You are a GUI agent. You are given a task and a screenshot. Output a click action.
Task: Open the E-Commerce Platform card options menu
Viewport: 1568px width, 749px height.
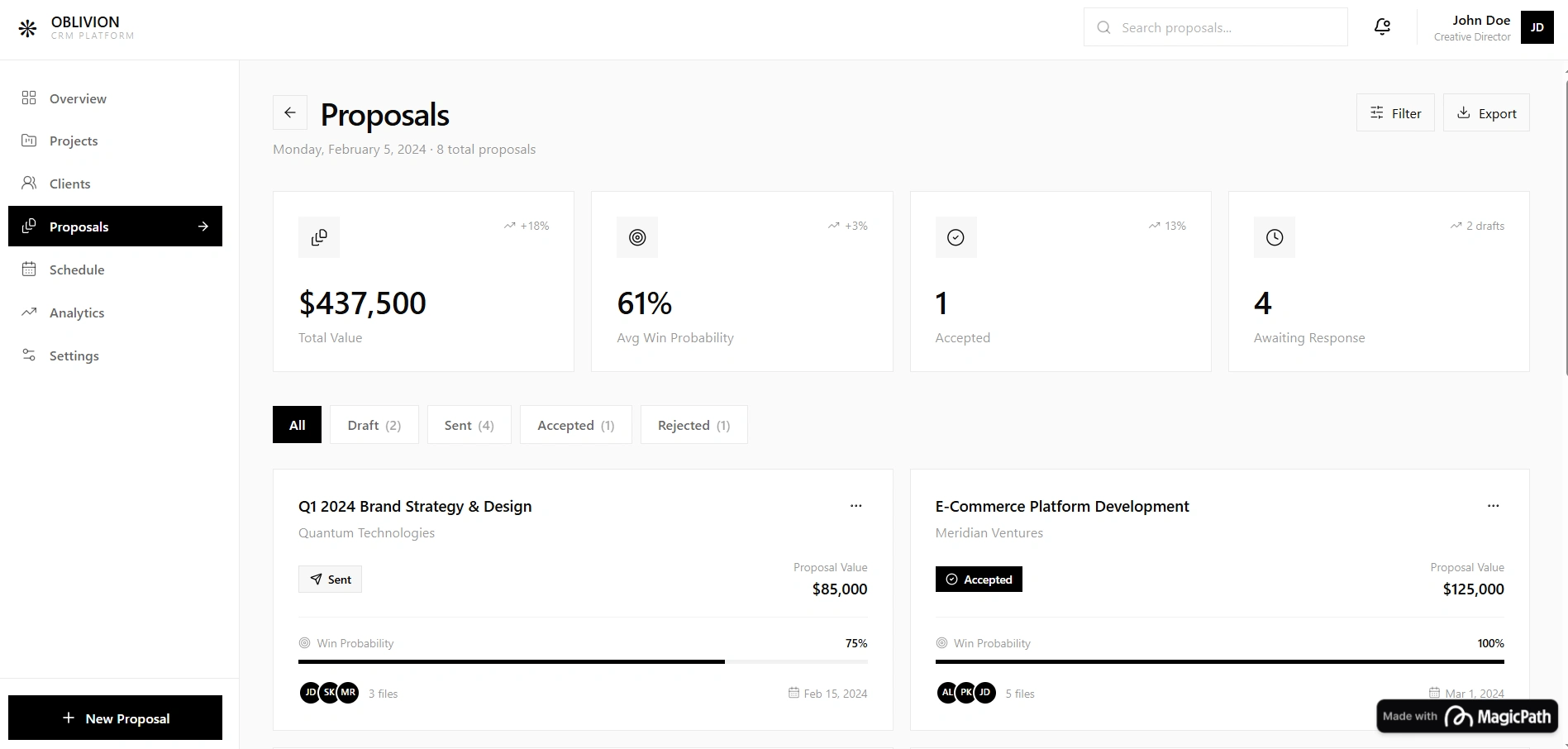1493,505
